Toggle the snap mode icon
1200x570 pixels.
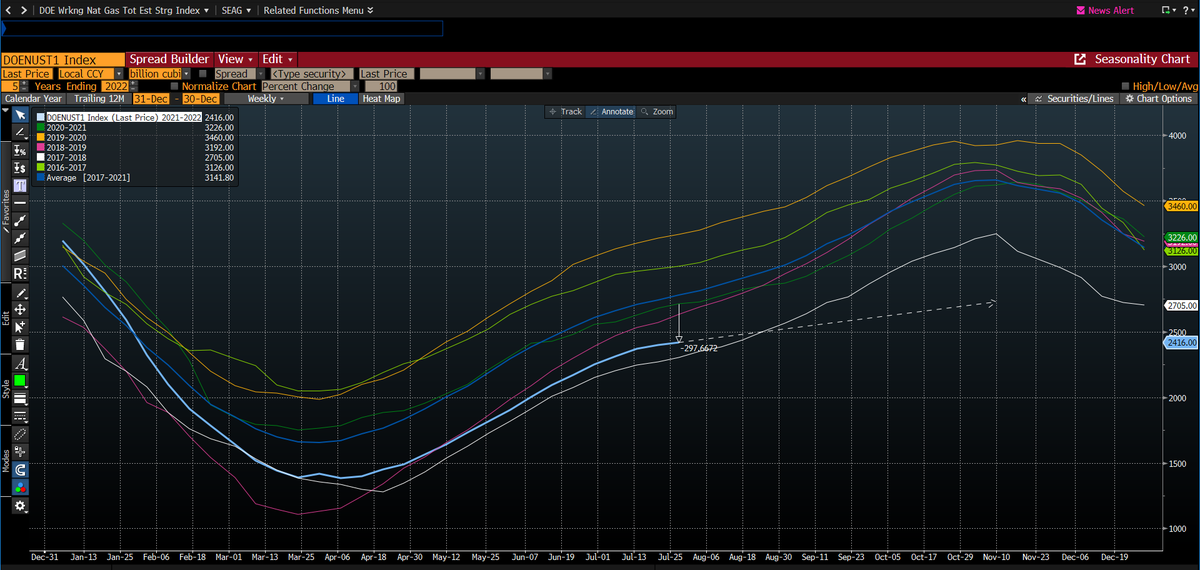pos(20,451)
